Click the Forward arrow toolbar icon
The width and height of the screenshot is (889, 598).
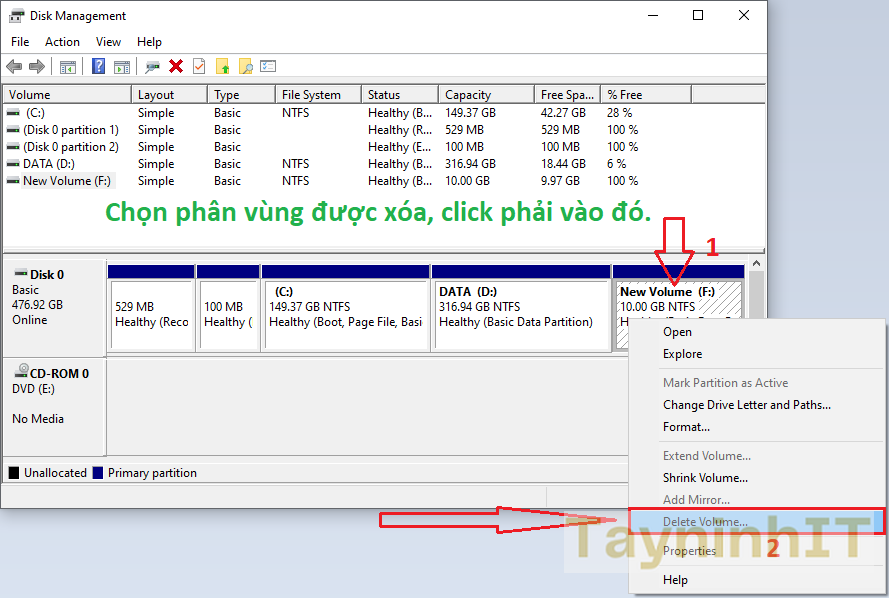37,67
